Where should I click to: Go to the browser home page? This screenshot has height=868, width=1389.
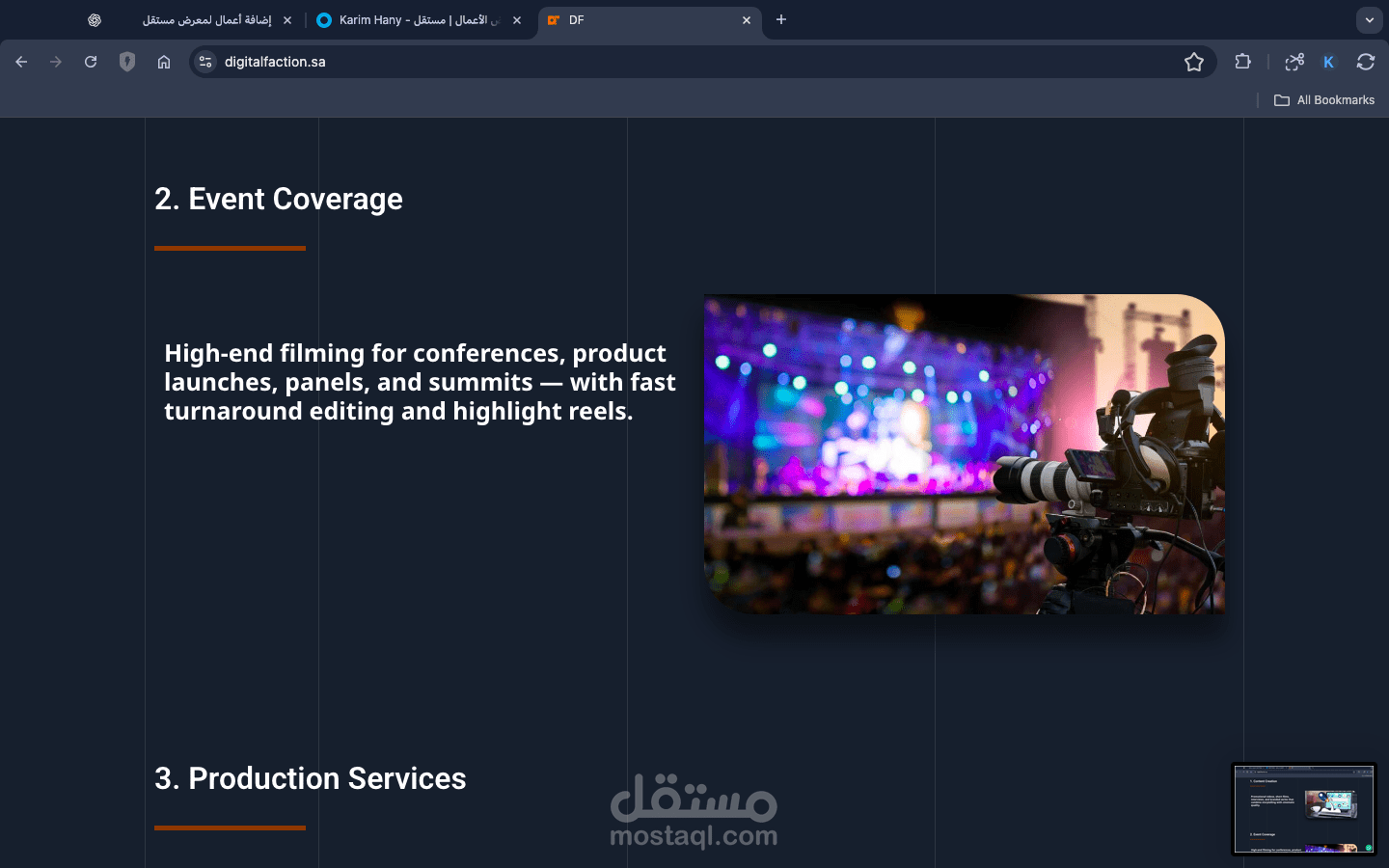[164, 62]
